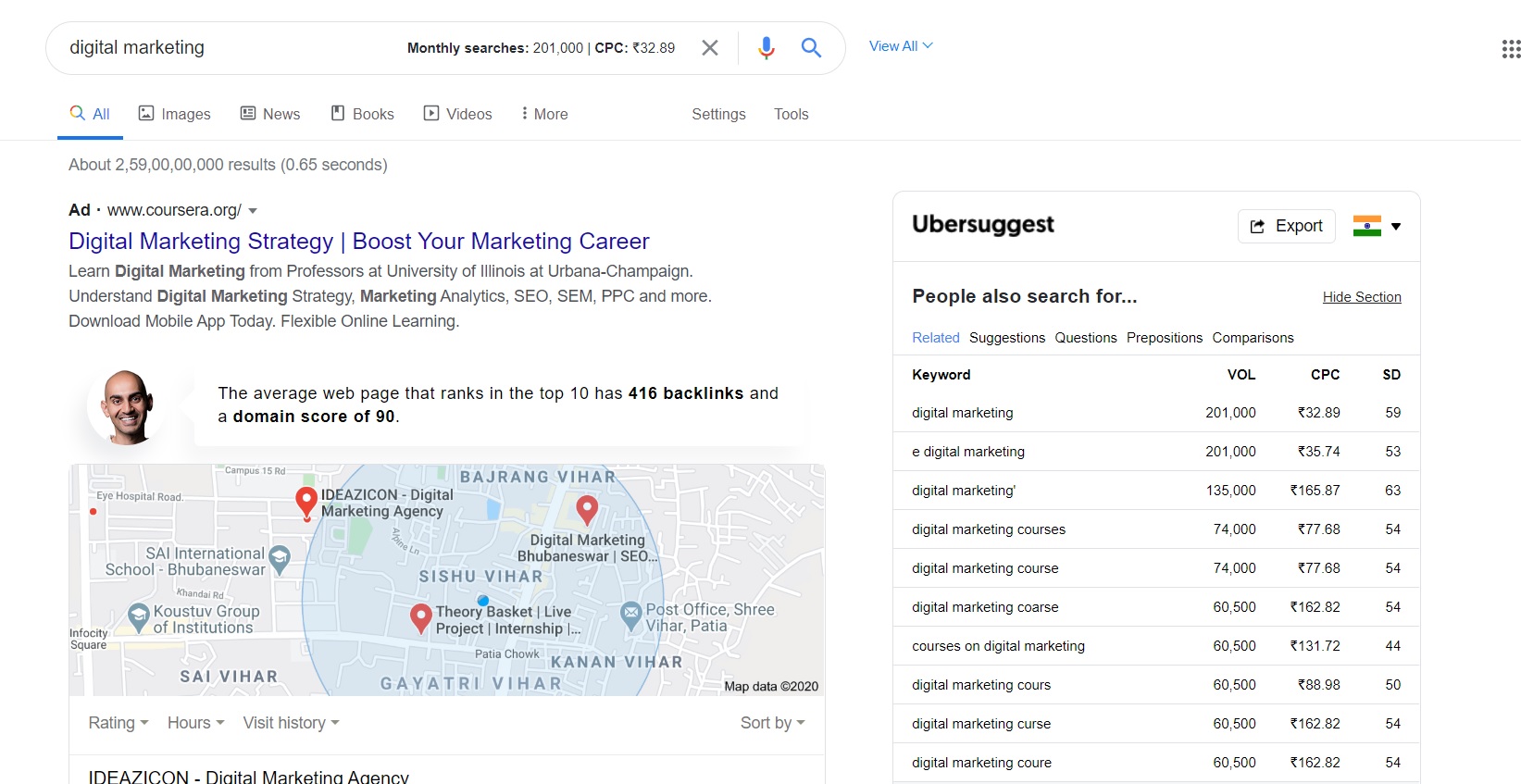Click volume value 135,000
Screen dimensions: 1521x784
coord(1230,491)
